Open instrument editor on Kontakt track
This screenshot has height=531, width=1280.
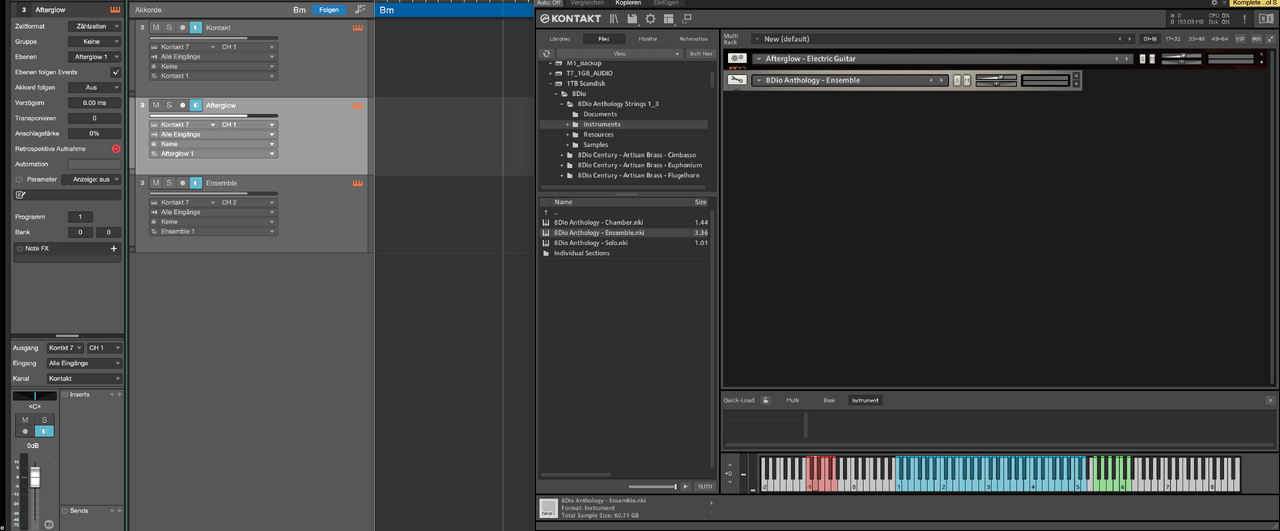point(357,28)
